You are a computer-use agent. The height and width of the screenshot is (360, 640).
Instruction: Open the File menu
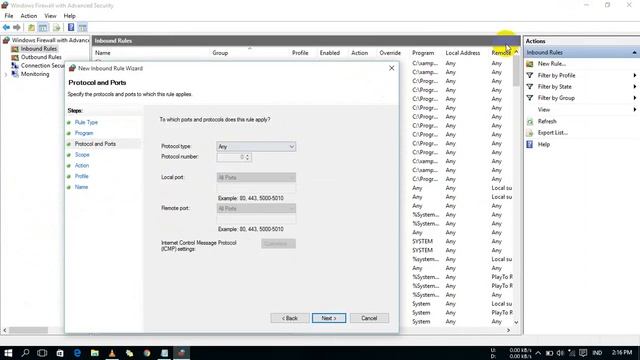(9, 16)
